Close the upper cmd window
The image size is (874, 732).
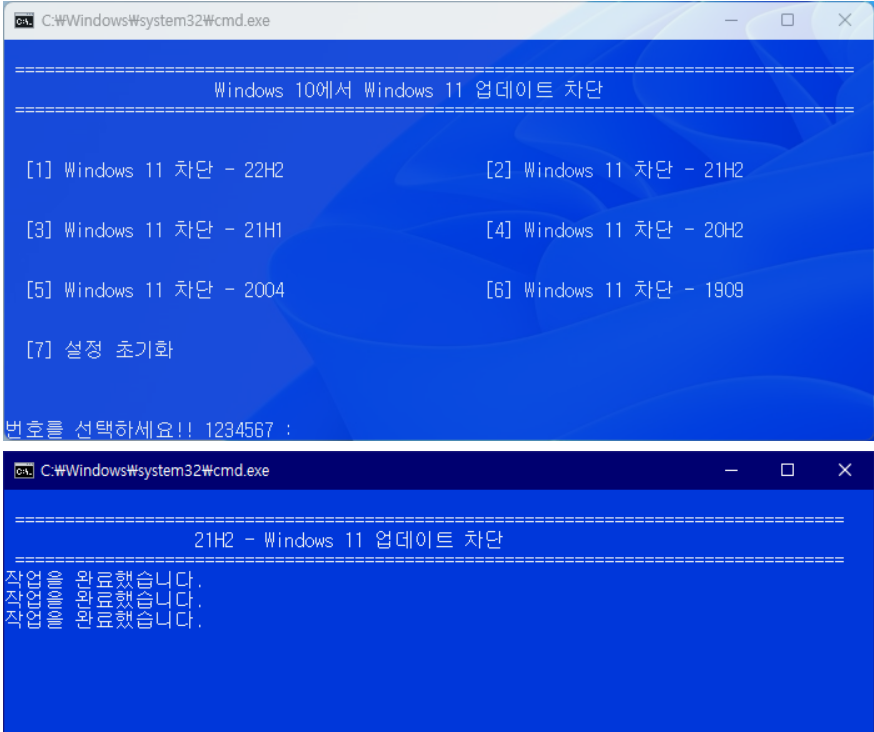(844, 20)
